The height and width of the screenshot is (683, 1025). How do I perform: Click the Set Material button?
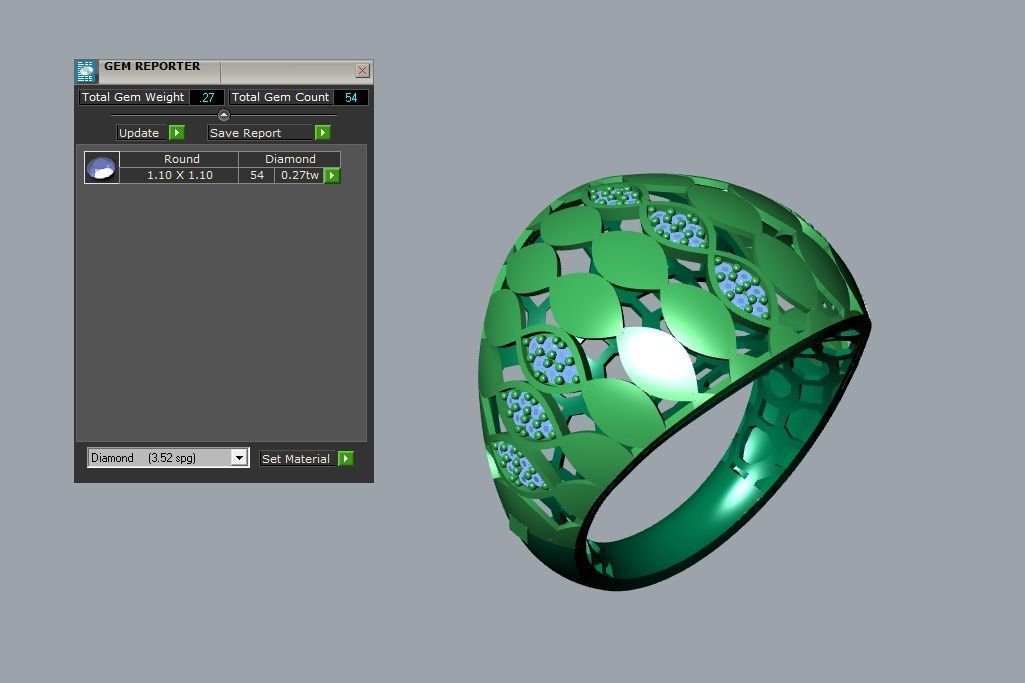click(x=298, y=459)
